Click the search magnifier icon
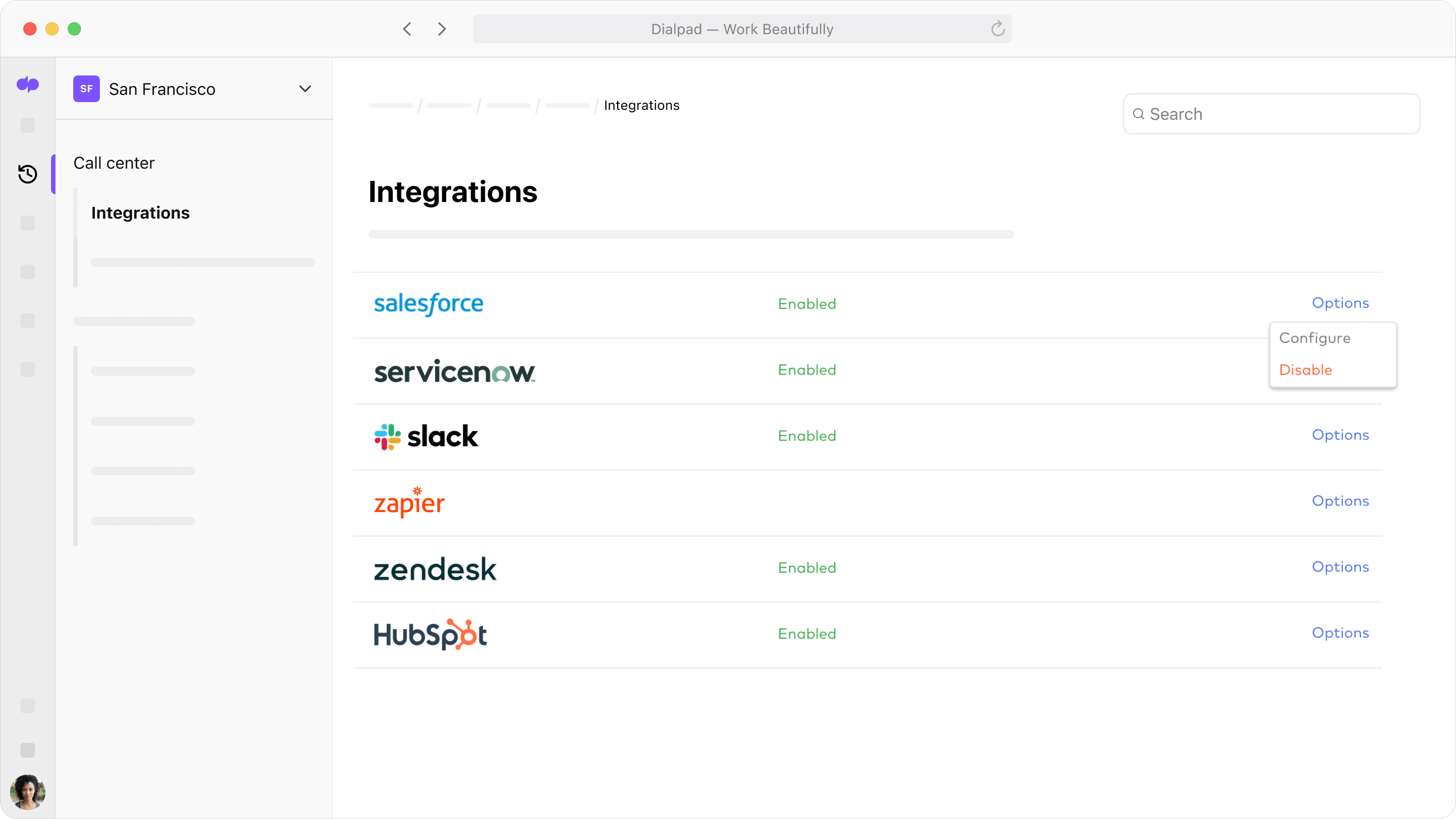 (1139, 114)
